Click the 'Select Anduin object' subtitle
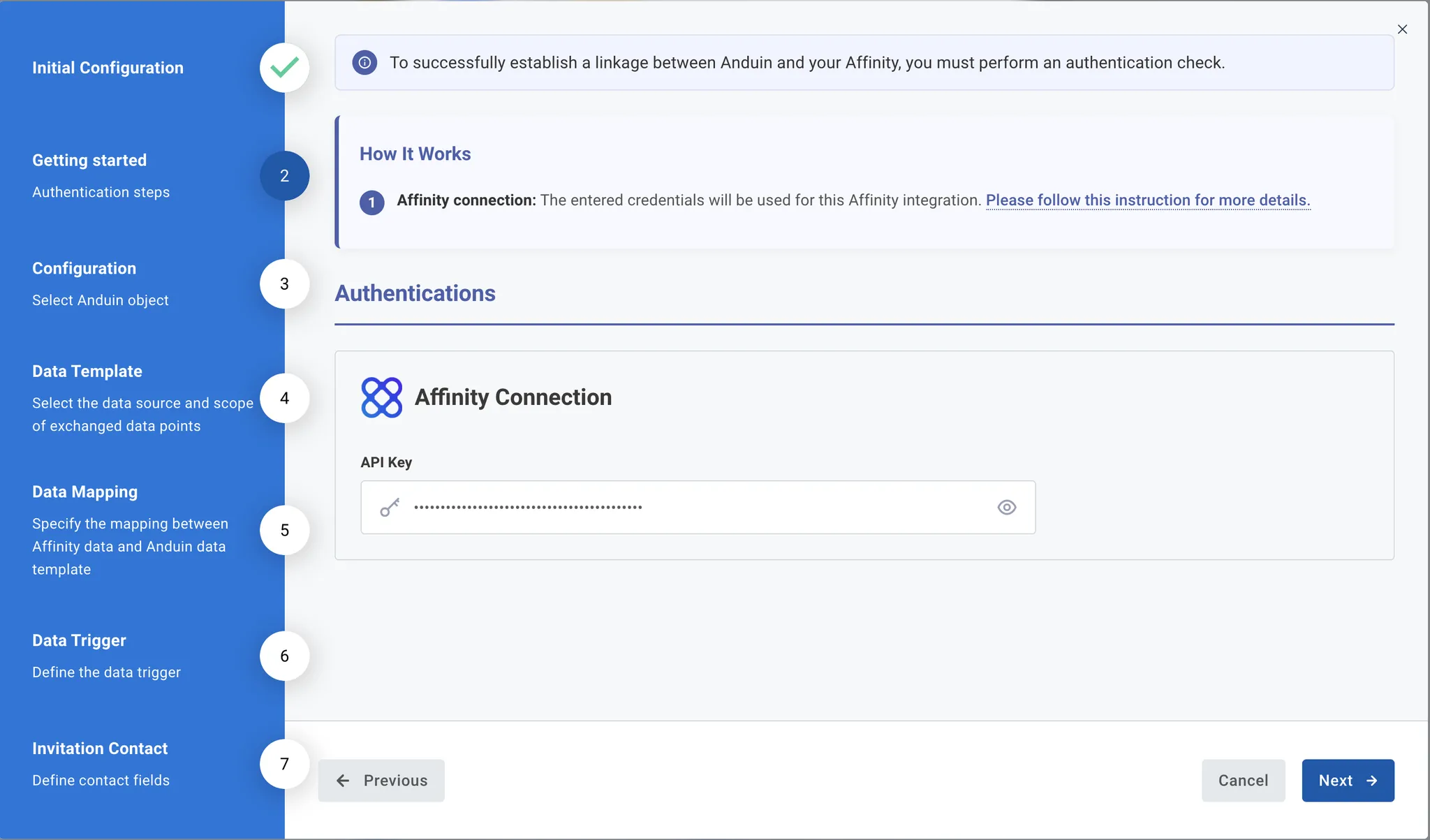 tap(100, 300)
